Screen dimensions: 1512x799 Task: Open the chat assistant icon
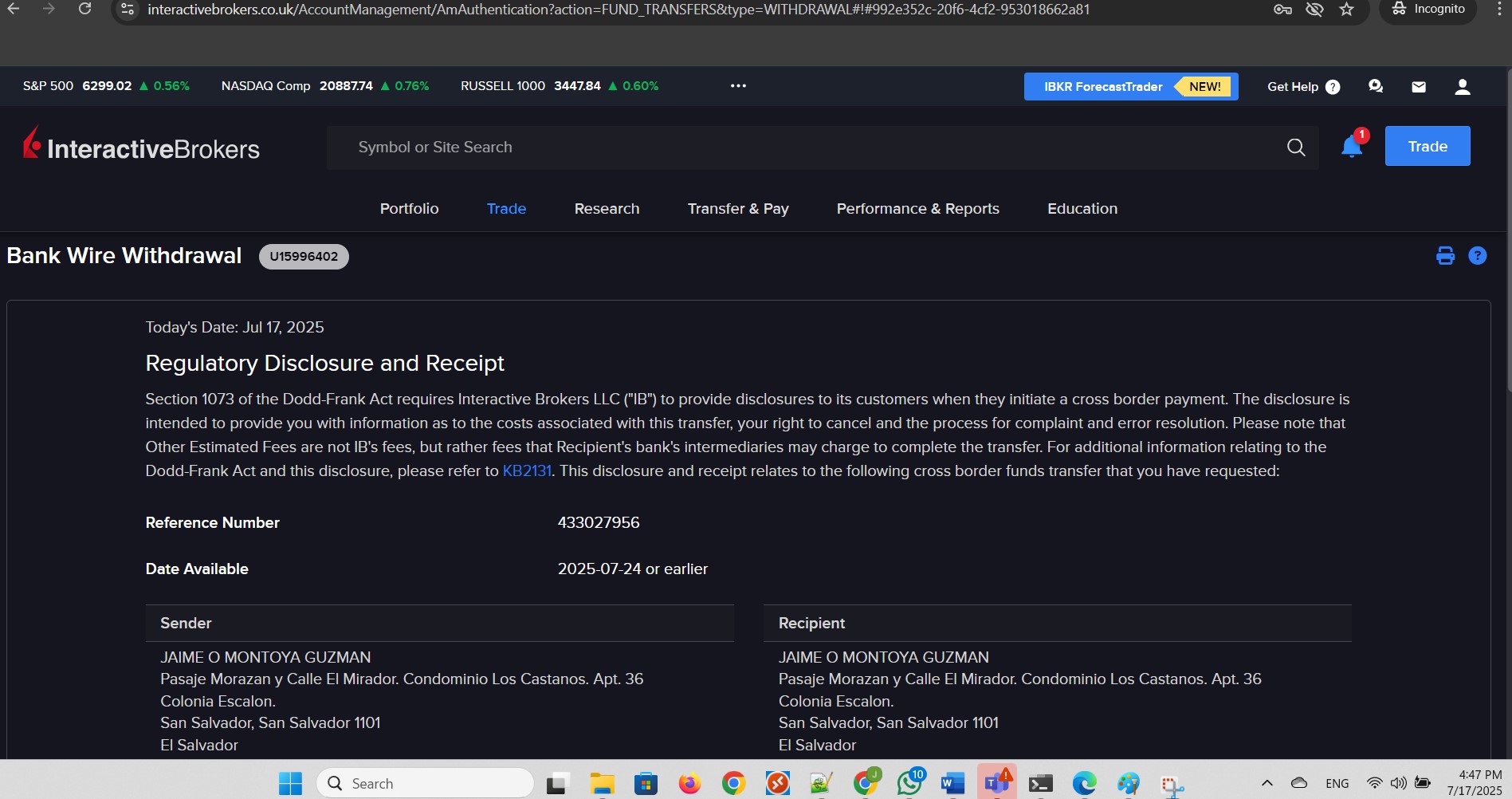click(1376, 86)
